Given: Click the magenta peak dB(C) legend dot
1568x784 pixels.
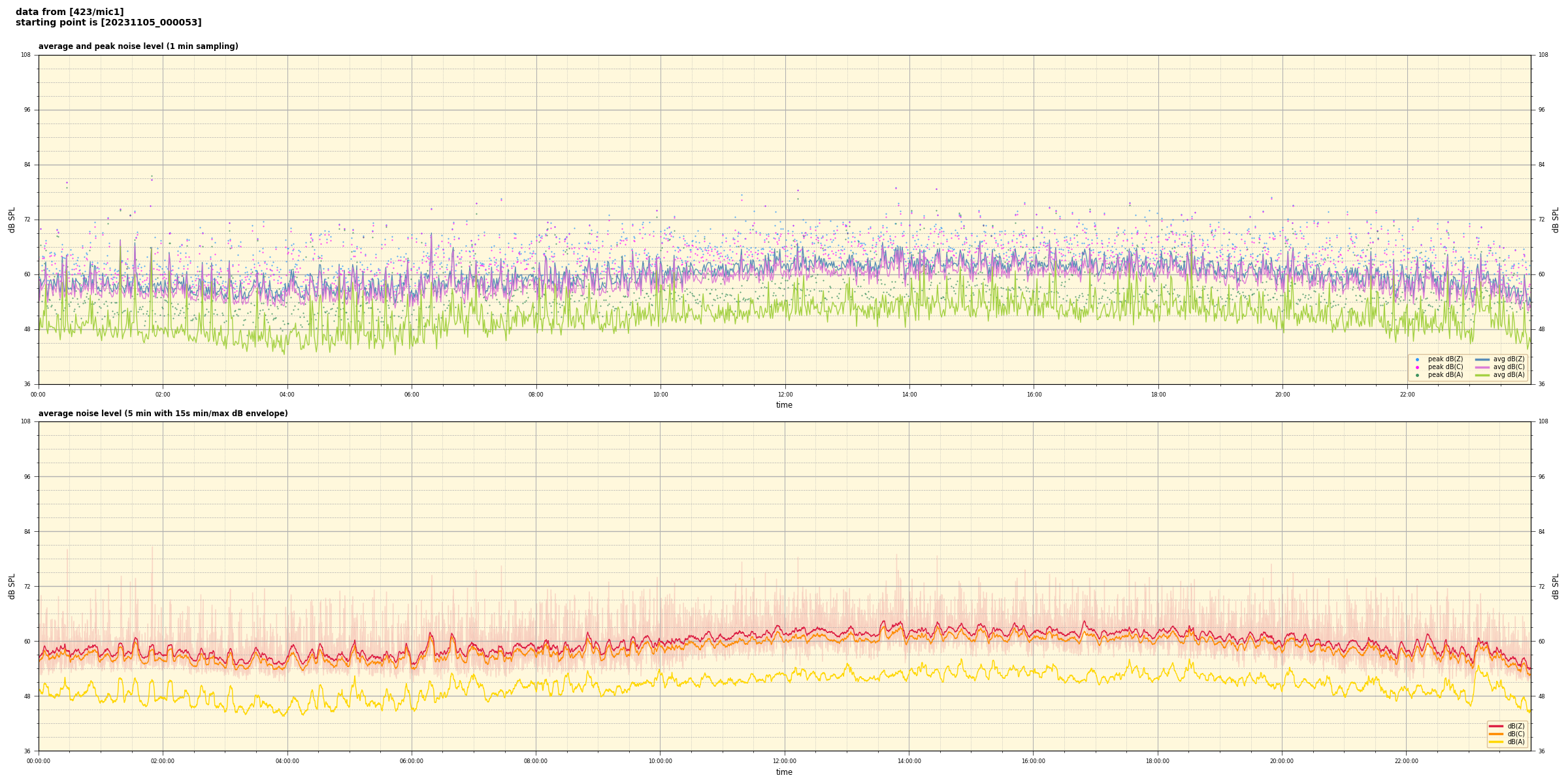Looking at the screenshot, I should click(1417, 367).
